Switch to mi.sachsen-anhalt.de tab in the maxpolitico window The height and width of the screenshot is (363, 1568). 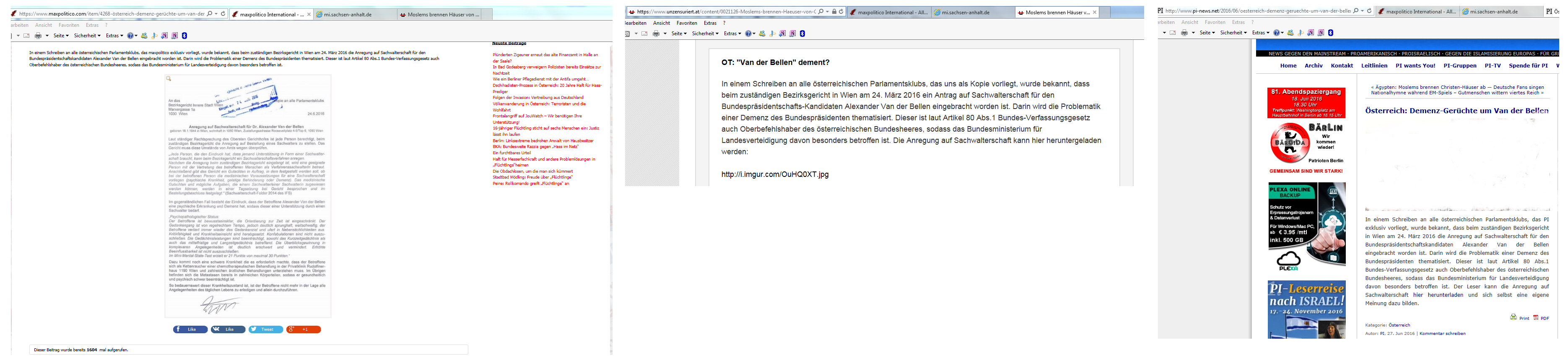(348, 15)
